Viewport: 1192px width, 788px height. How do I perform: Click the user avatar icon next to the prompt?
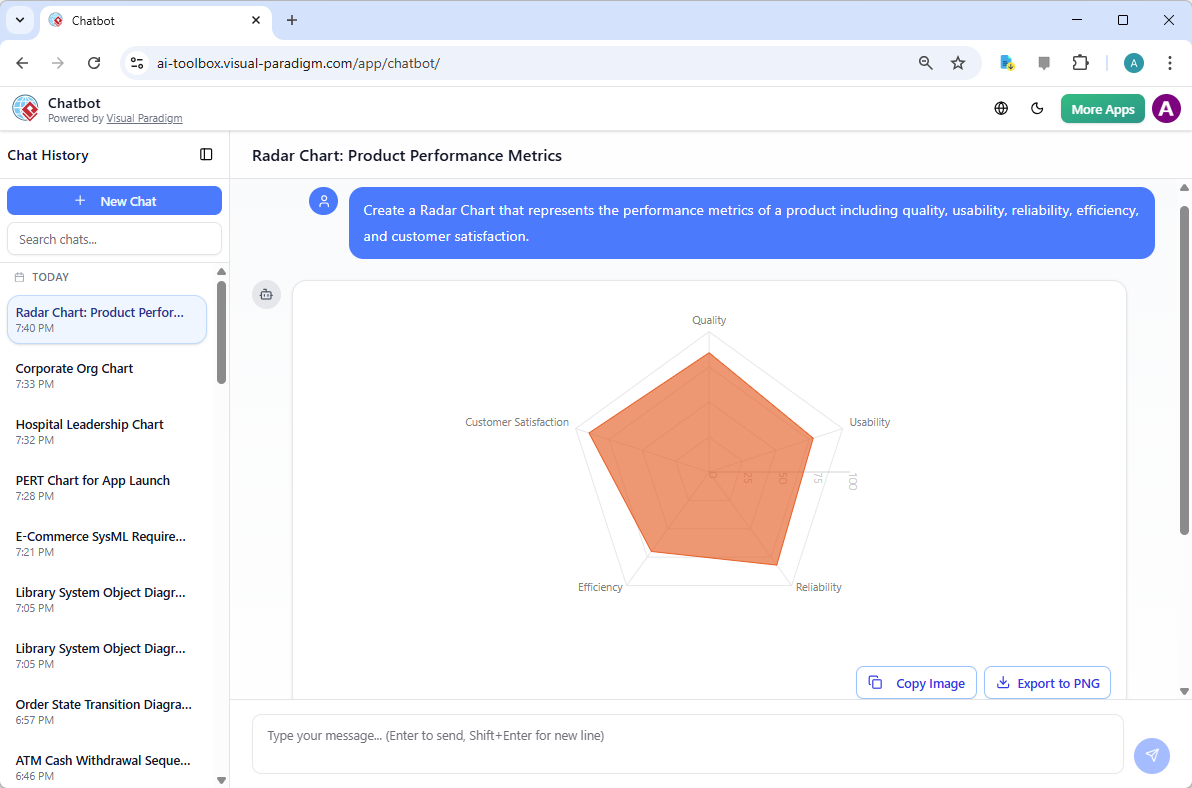[323, 201]
